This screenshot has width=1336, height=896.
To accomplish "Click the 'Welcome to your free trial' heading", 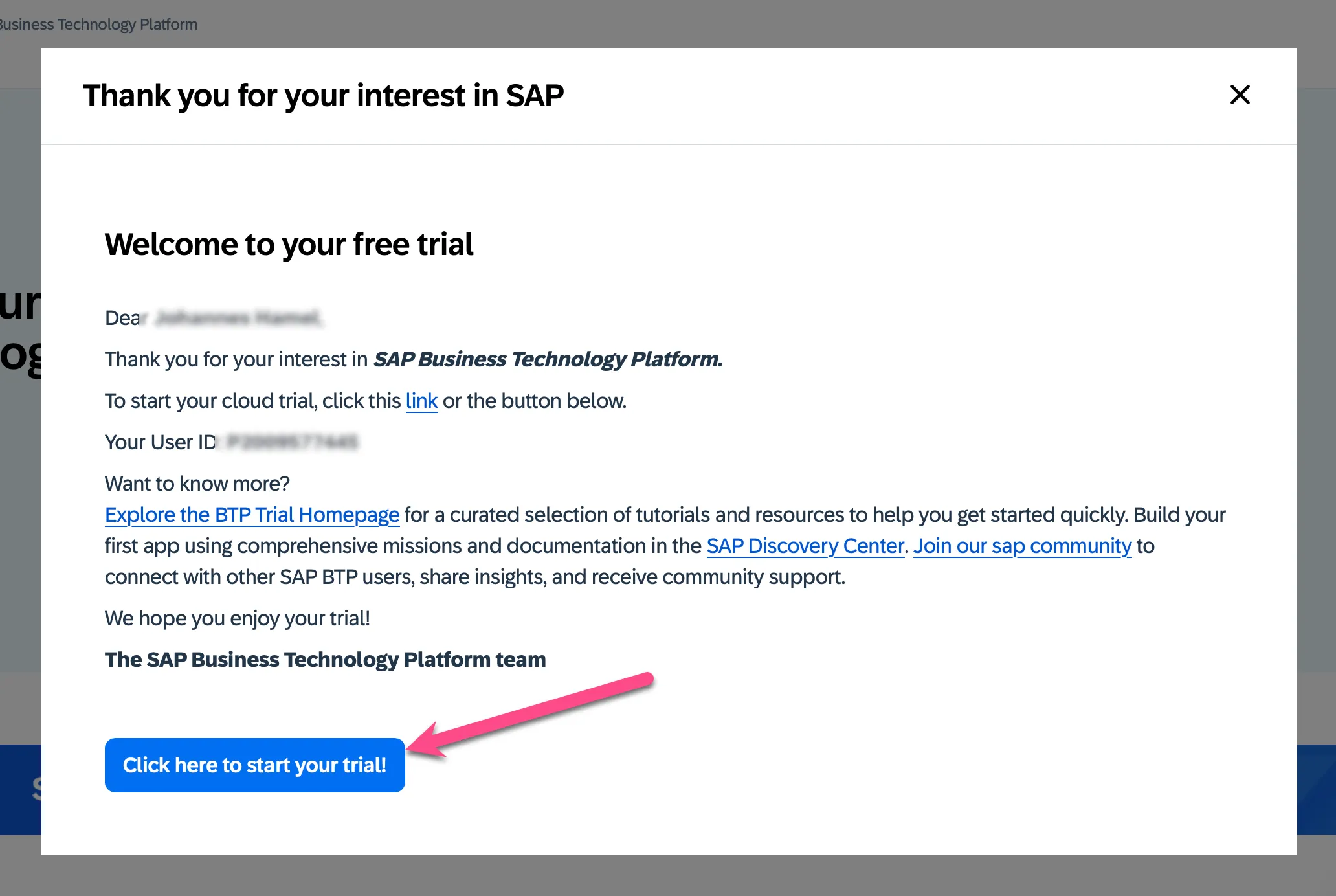I will pos(289,244).
